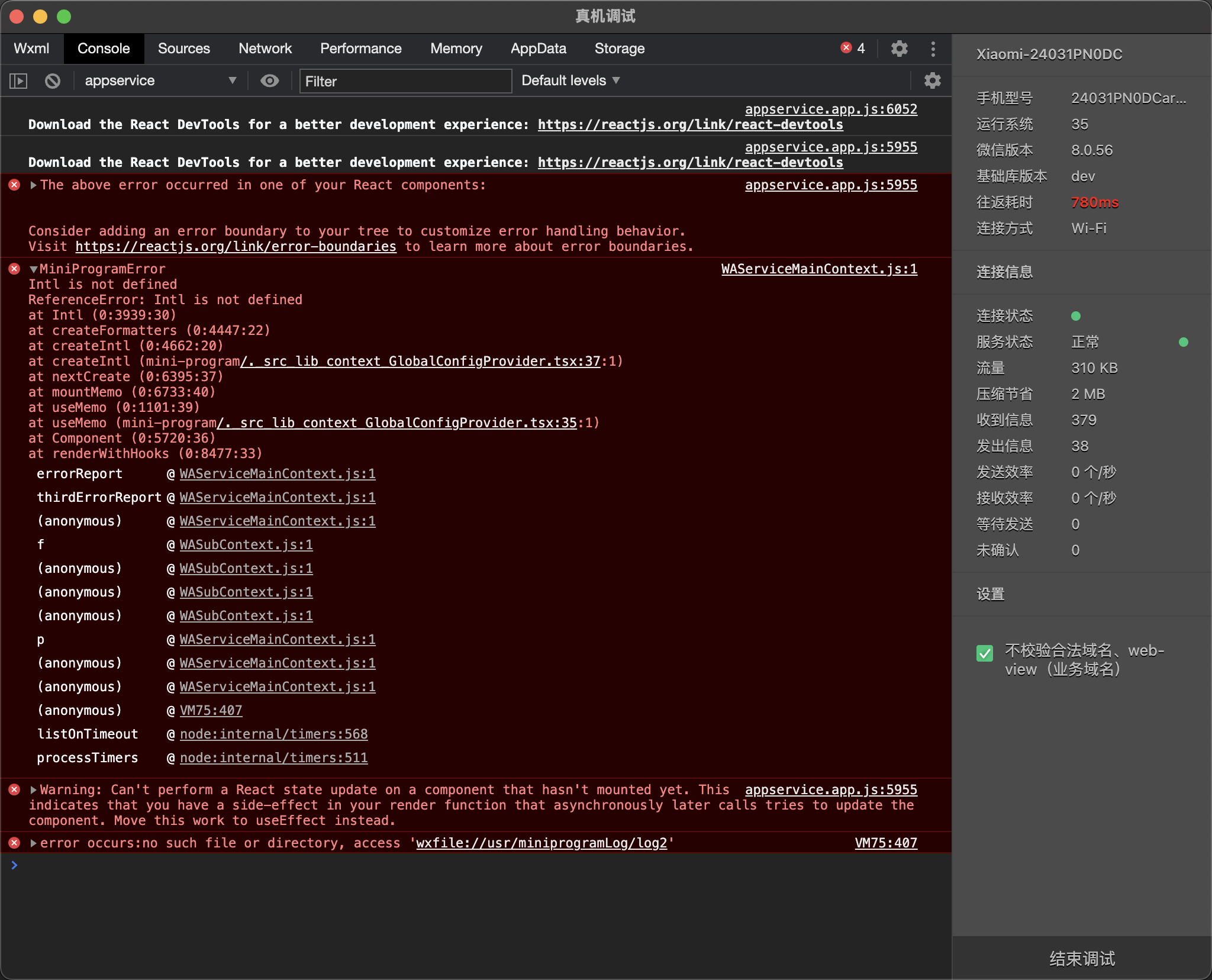Screen dimensions: 1212x980
Task: Click the console settings gear icon
Action: tap(932, 80)
